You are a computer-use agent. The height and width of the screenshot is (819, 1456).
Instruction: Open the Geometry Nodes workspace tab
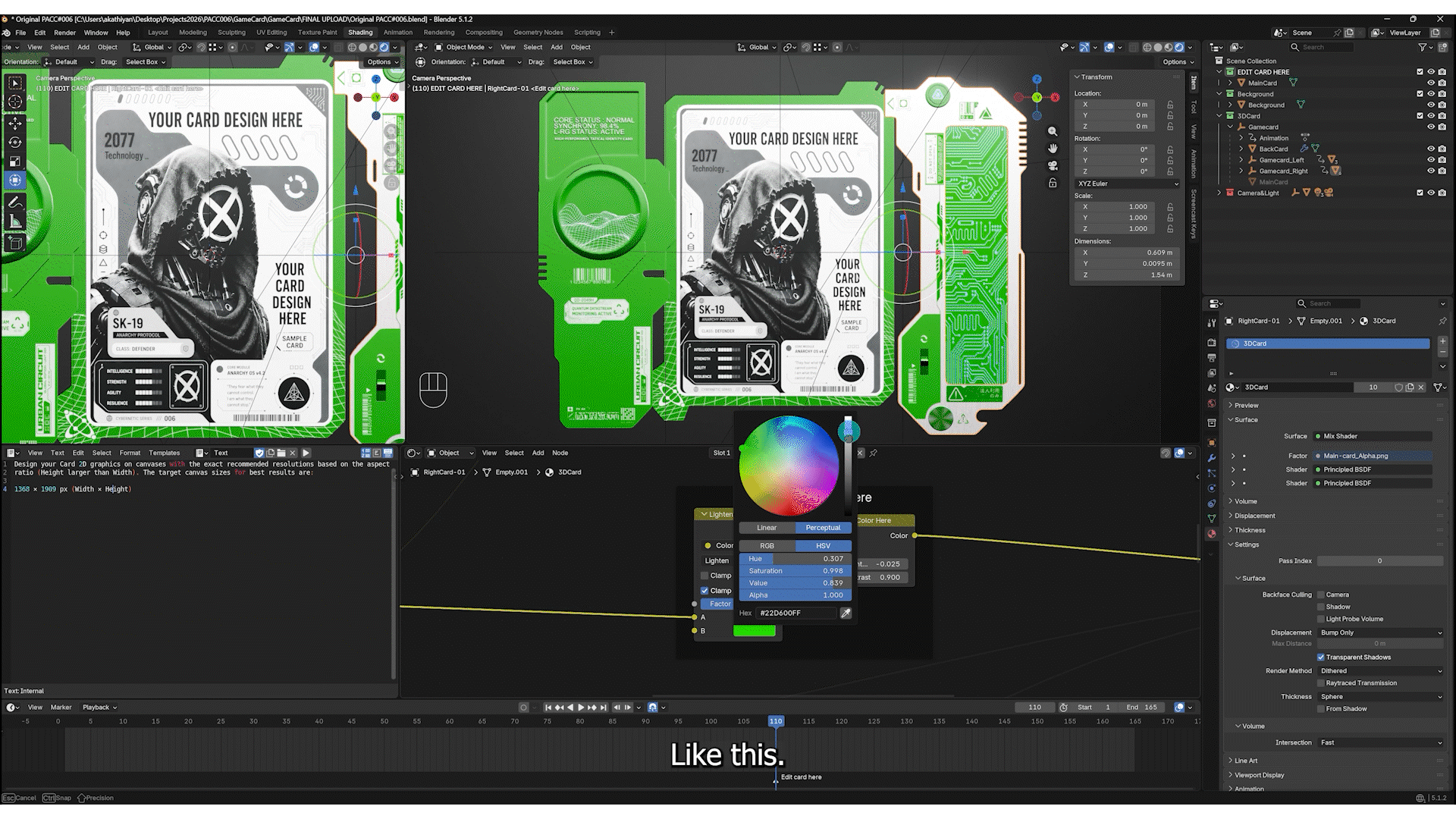(538, 33)
